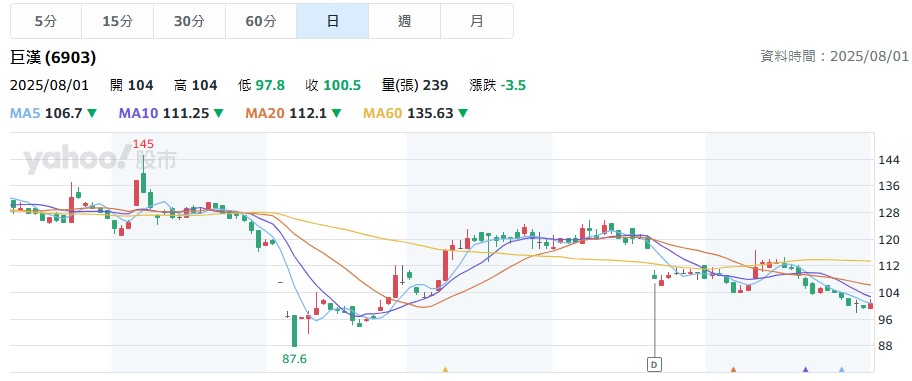Click the MA5 legend label

click(x=25, y=113)
